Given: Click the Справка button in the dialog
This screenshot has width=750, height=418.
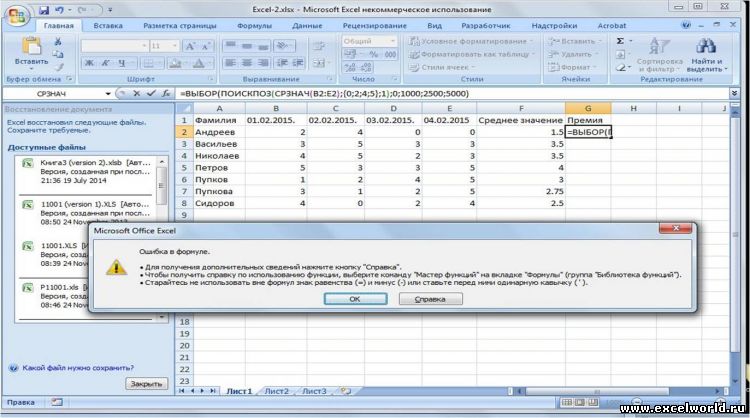Looking at the screenshot, I should point(430,299).
